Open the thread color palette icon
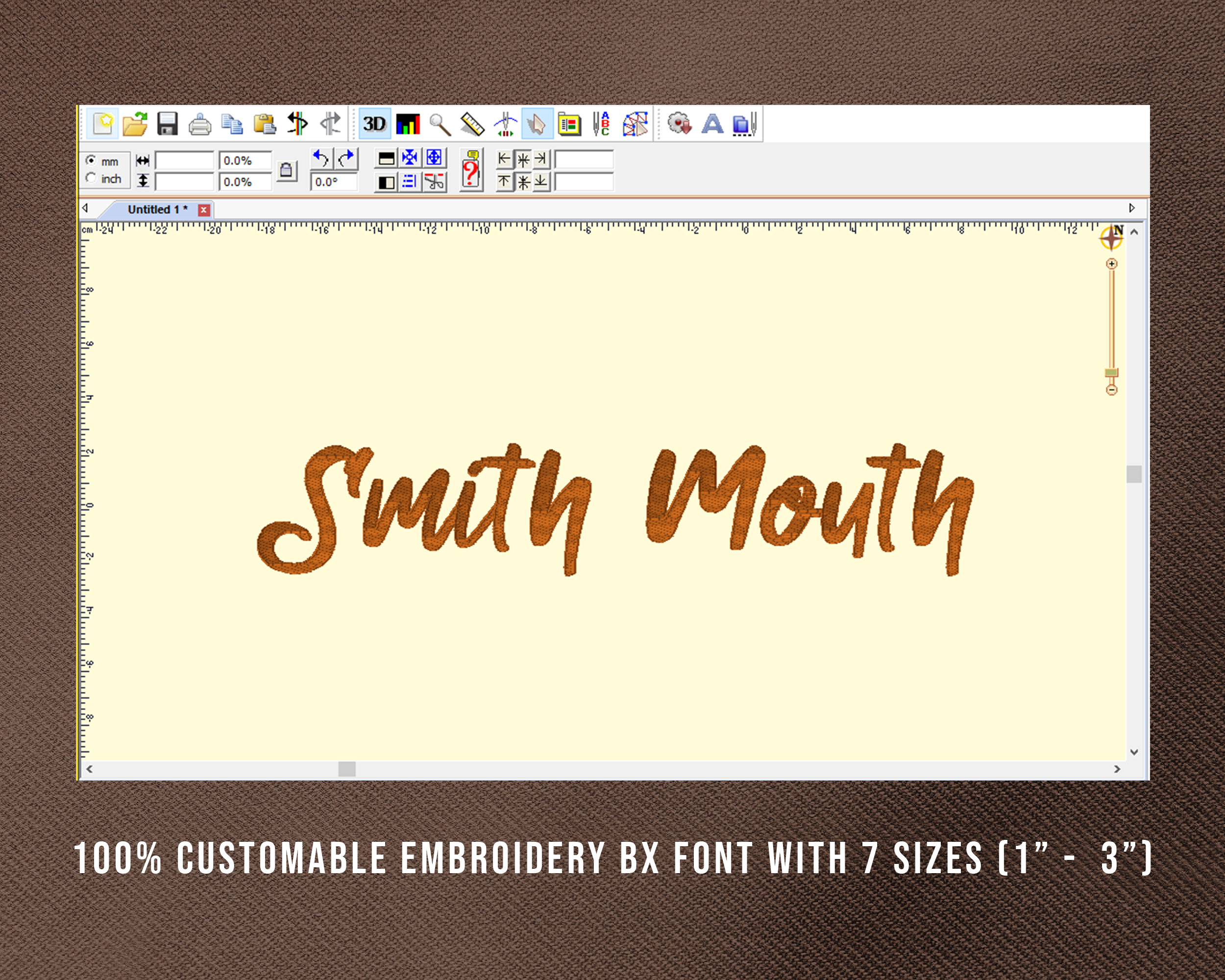 [570, 123]
